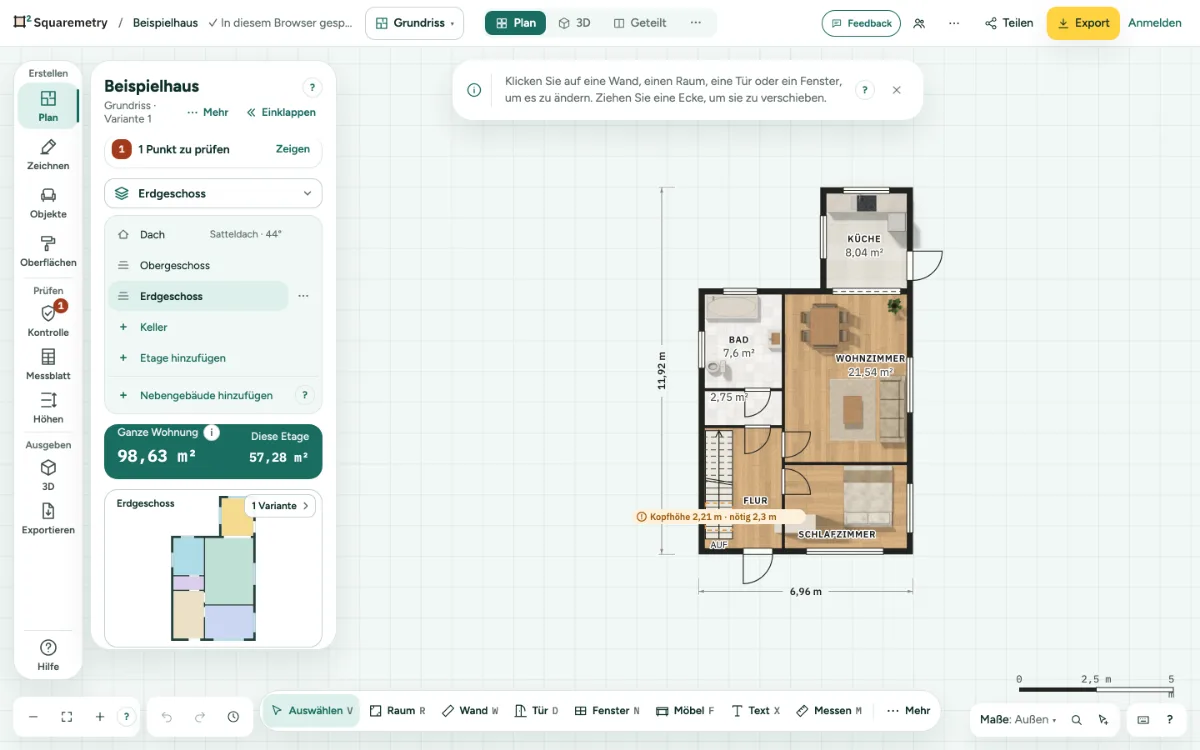Activate the Wand drawing tool

[470, 711]
